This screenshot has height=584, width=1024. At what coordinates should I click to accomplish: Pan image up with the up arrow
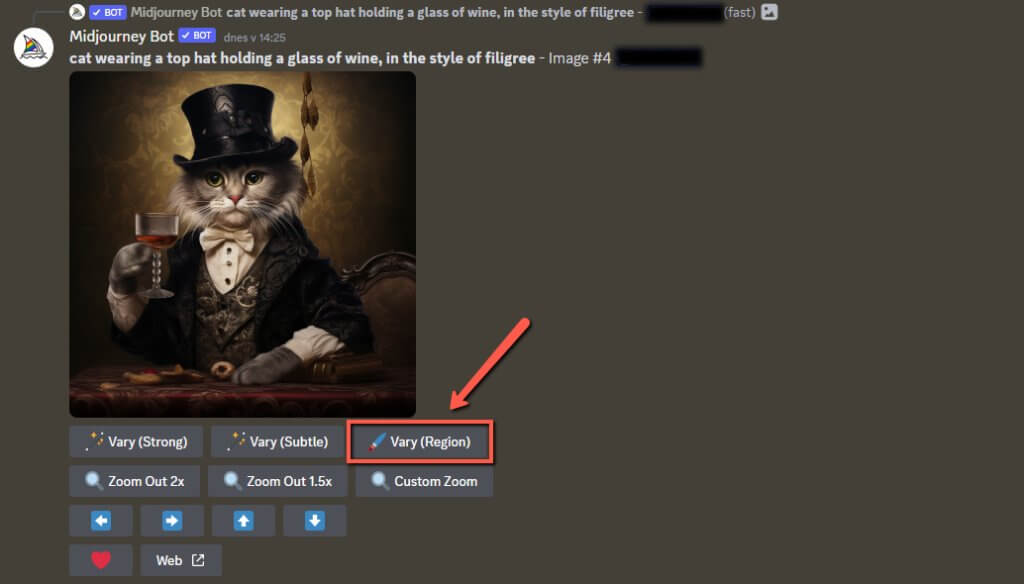(244, 521)
